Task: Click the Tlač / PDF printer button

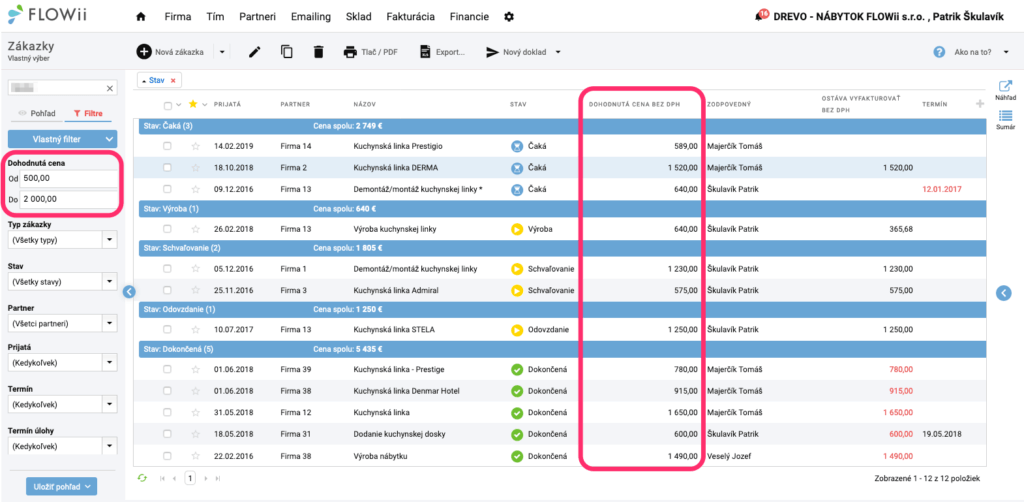Action: click(371, 52)
